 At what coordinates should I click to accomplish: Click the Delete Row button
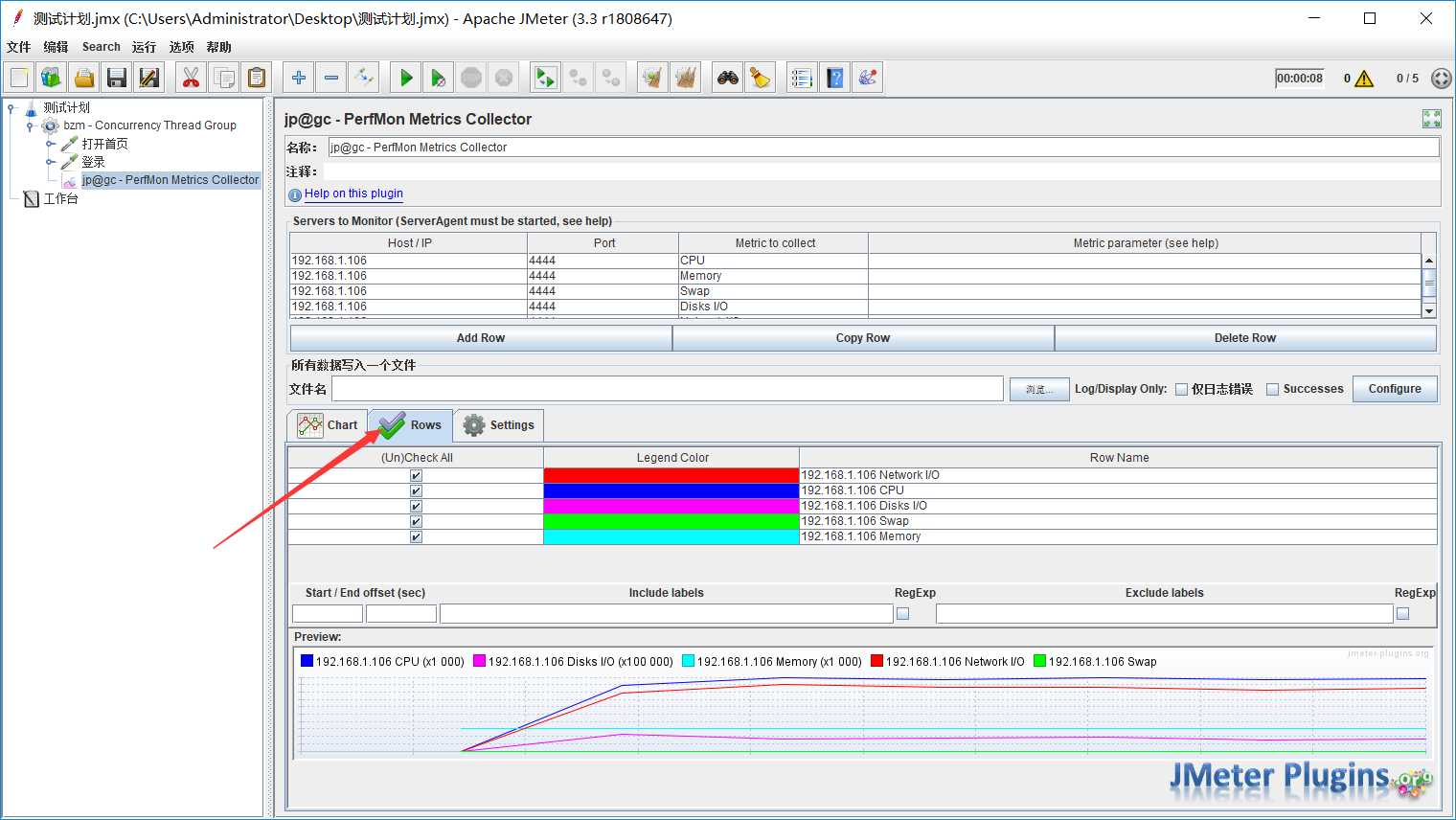(1245, 338)
